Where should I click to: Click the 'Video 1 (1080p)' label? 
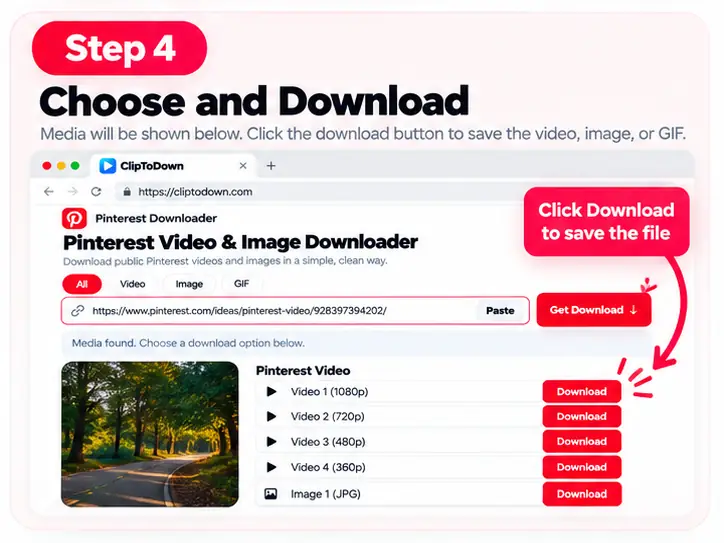pyautogui.click(x=329, y=392)
